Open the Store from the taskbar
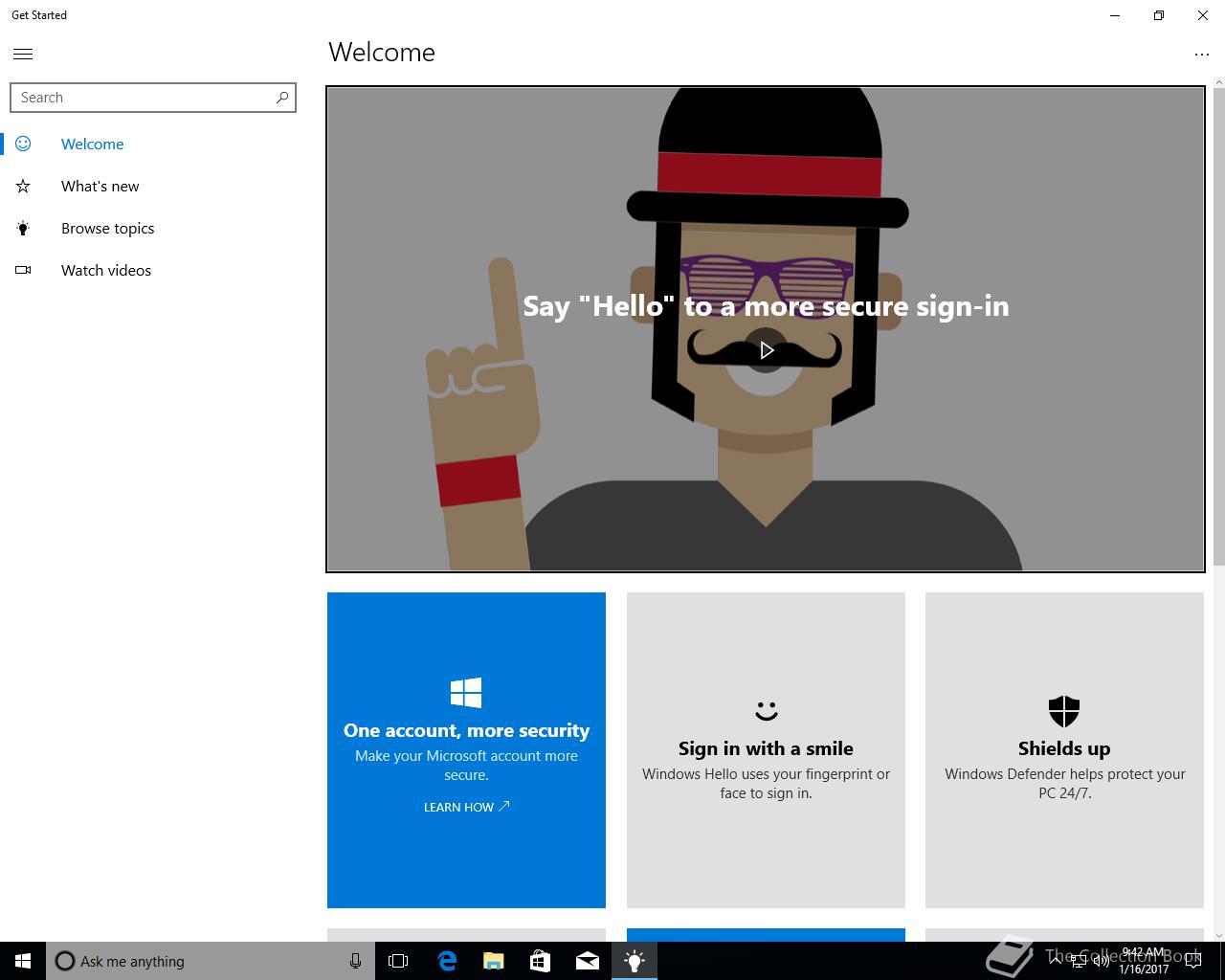Image resolution: width=1225 pixels, height=980 pixels. pos(540,961)
